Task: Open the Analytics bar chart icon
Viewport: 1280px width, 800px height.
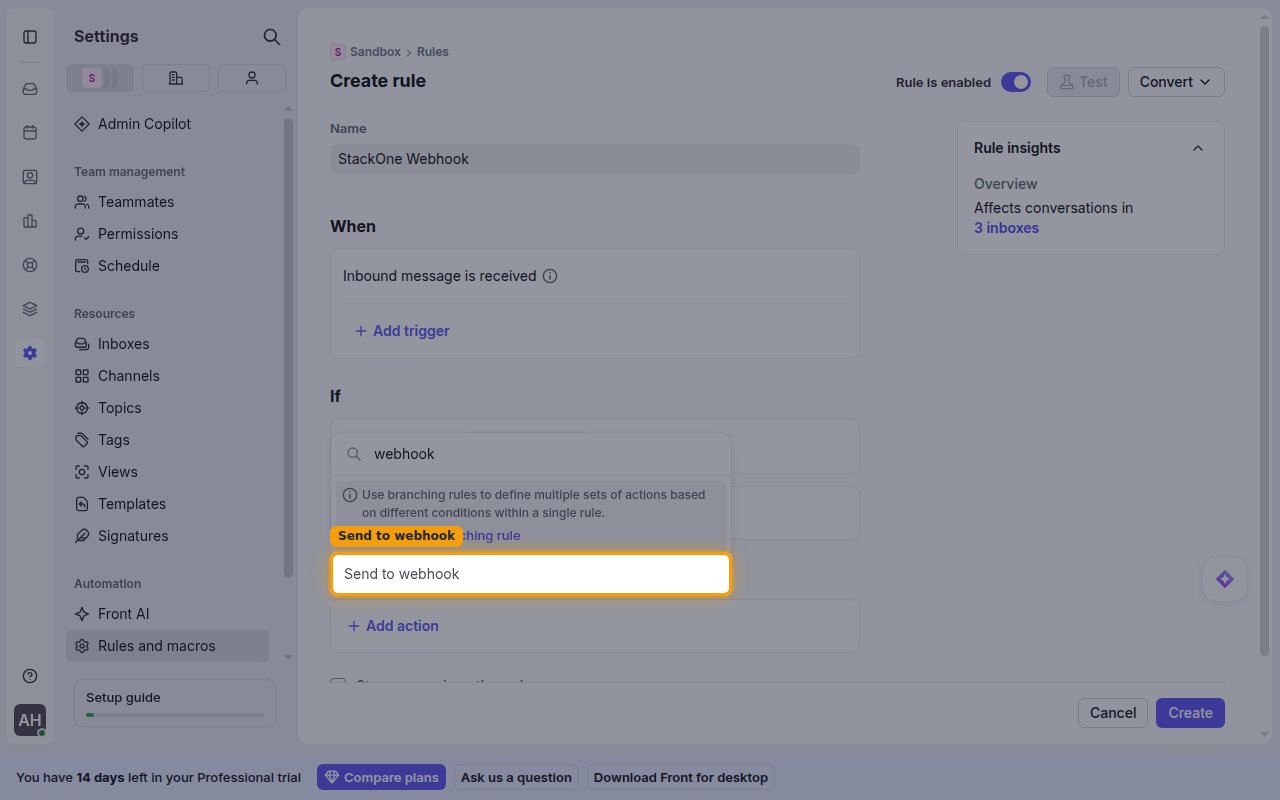Action: [x=30, y=221]
